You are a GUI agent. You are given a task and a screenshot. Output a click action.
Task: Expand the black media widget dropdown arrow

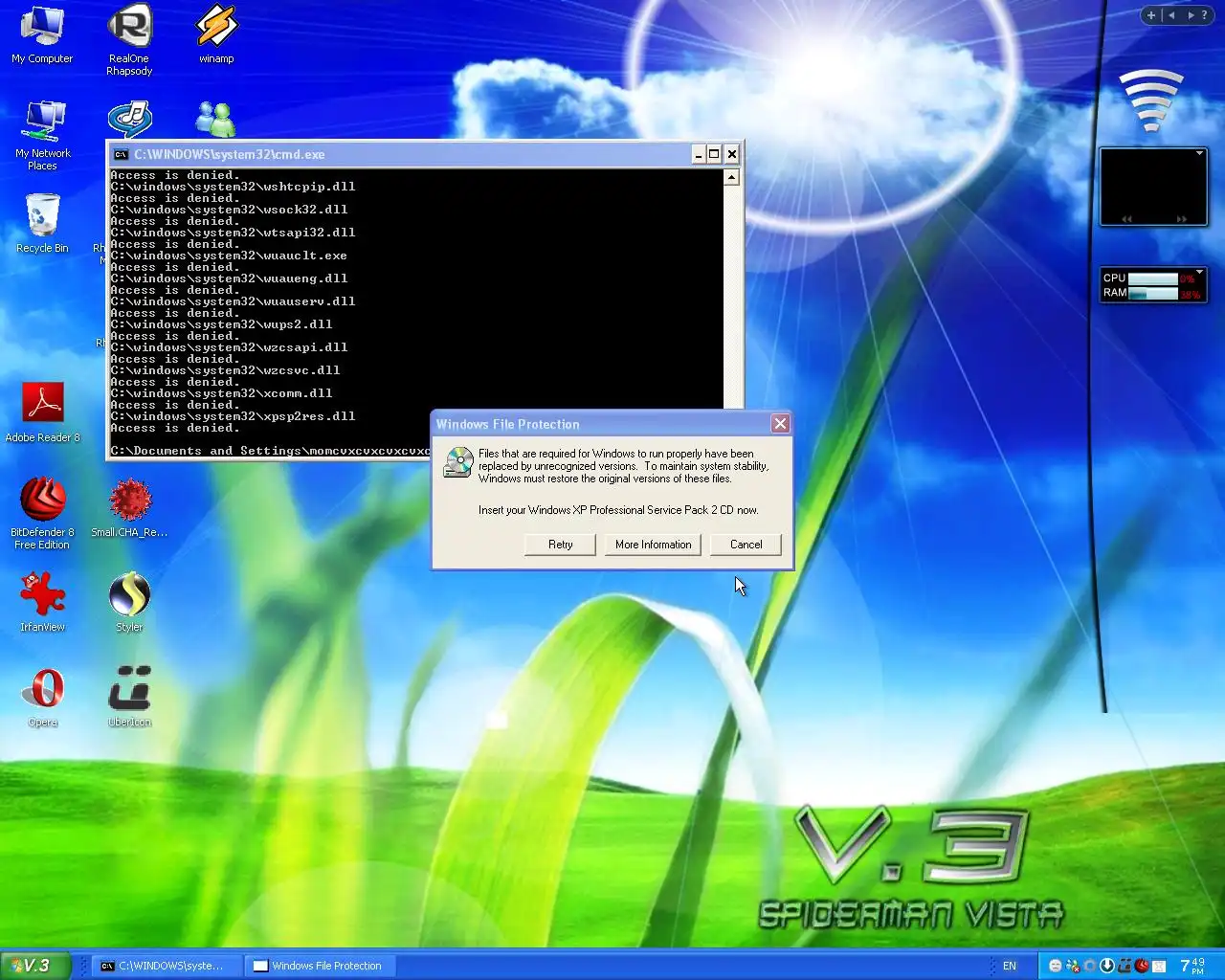coord(1199,153)
